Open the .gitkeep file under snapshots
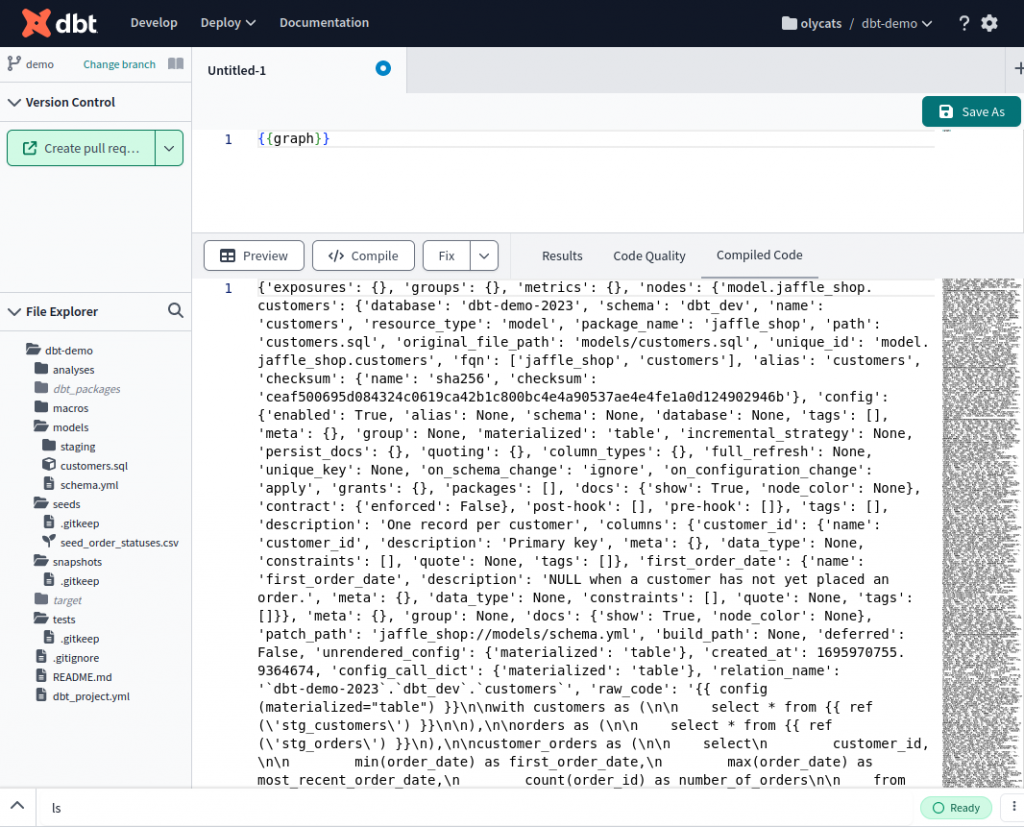Viewport: 1024px width, 827px height. pyautogui.click(x=80, y=581)
